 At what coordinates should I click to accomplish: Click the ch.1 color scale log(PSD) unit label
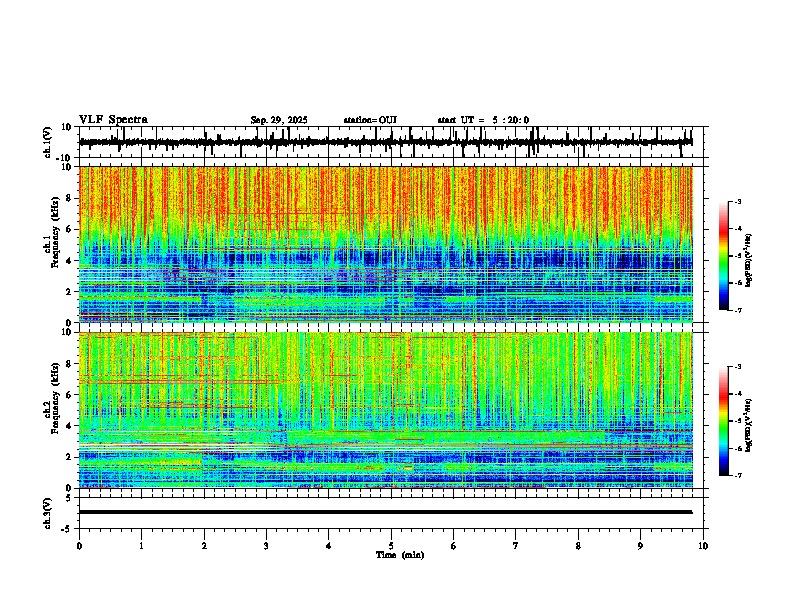pos(749,260)
